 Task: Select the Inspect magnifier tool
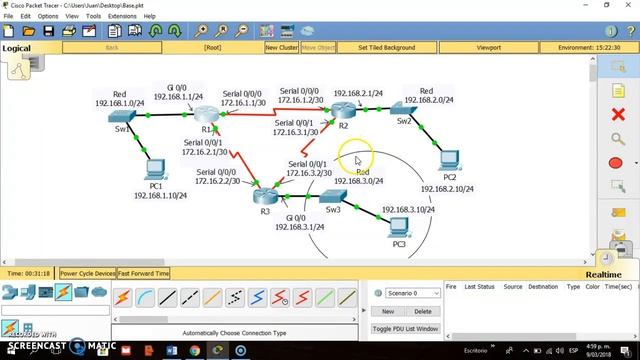pos(618,139)
